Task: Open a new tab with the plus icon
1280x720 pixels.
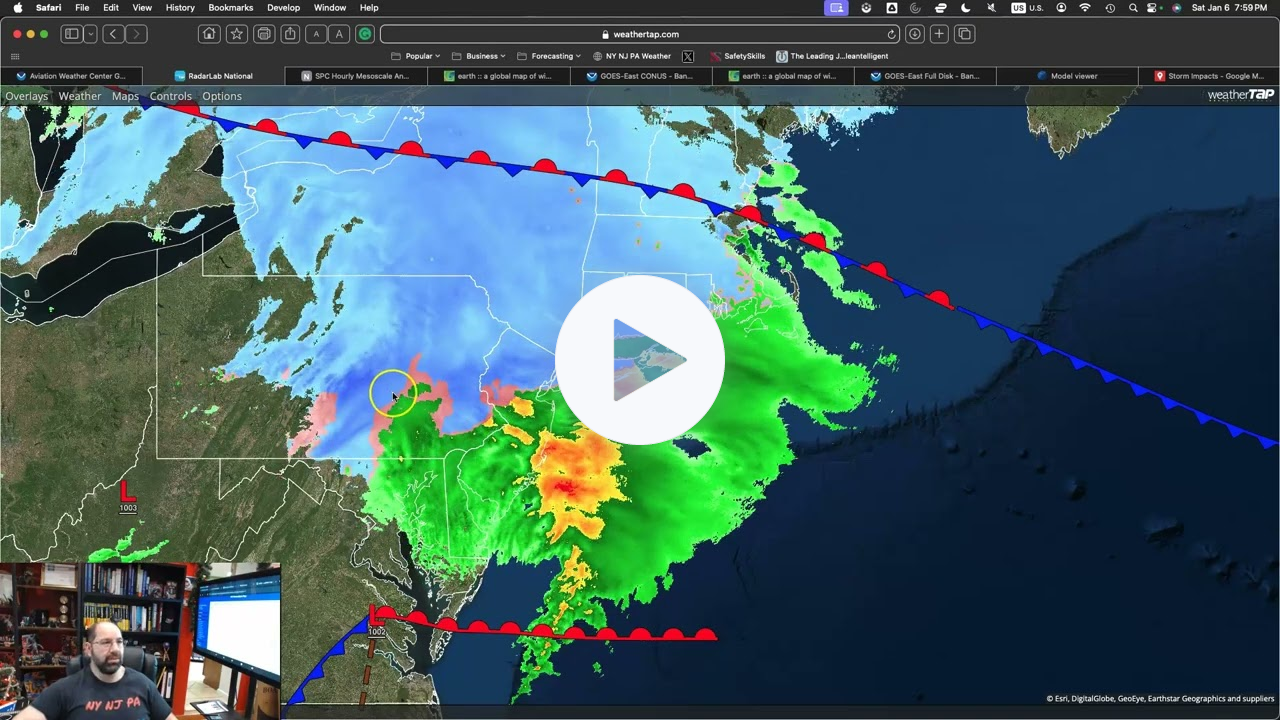Action: 938,33
